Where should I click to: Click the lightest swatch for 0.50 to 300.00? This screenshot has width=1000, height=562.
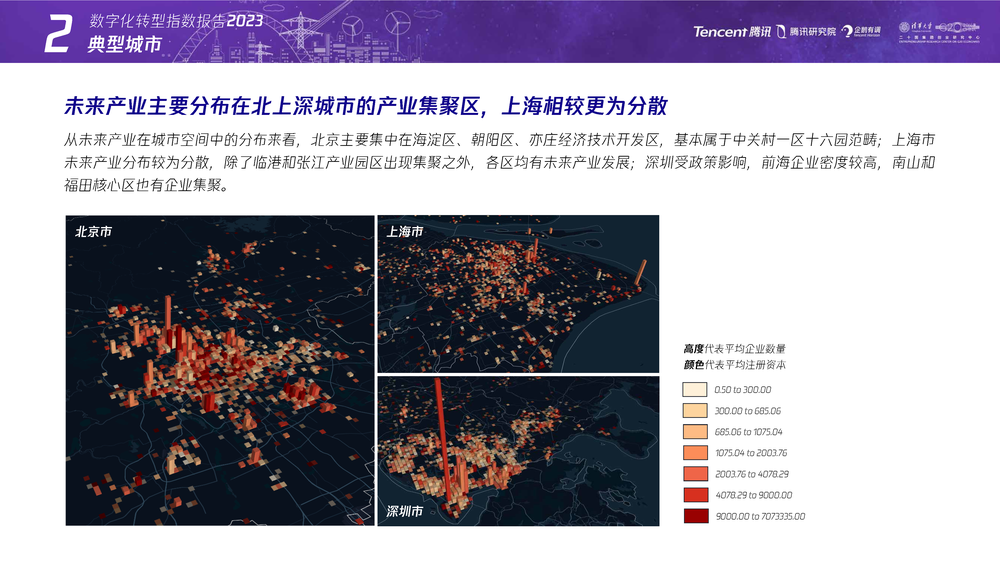695,390
